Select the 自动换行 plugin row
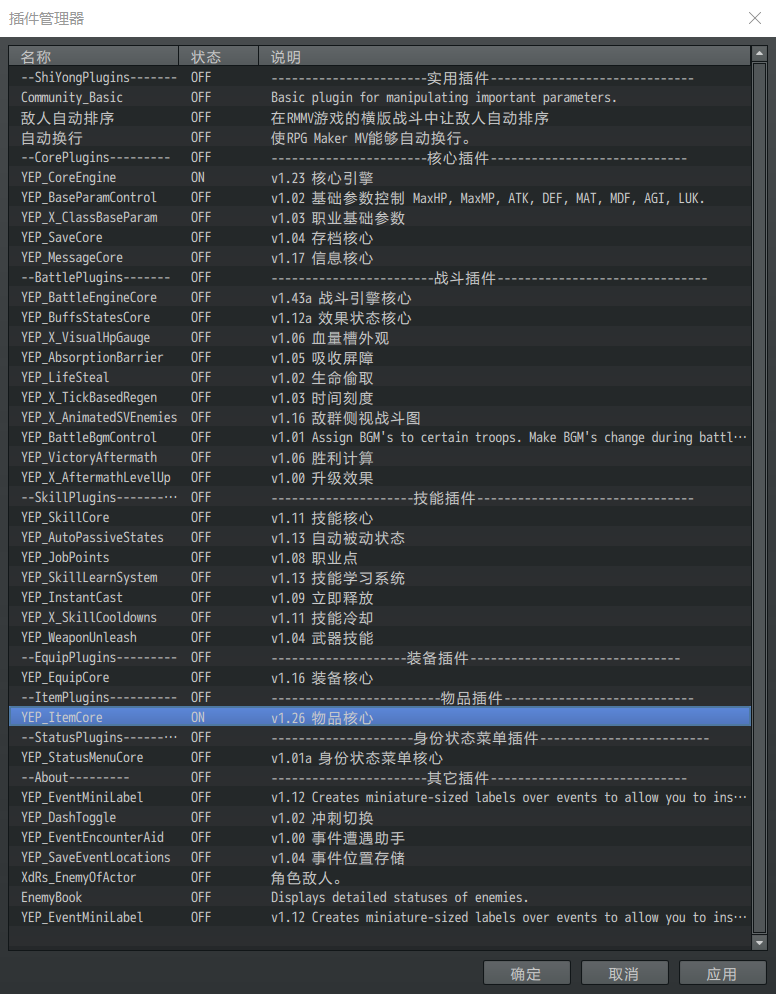 point(380,138)
